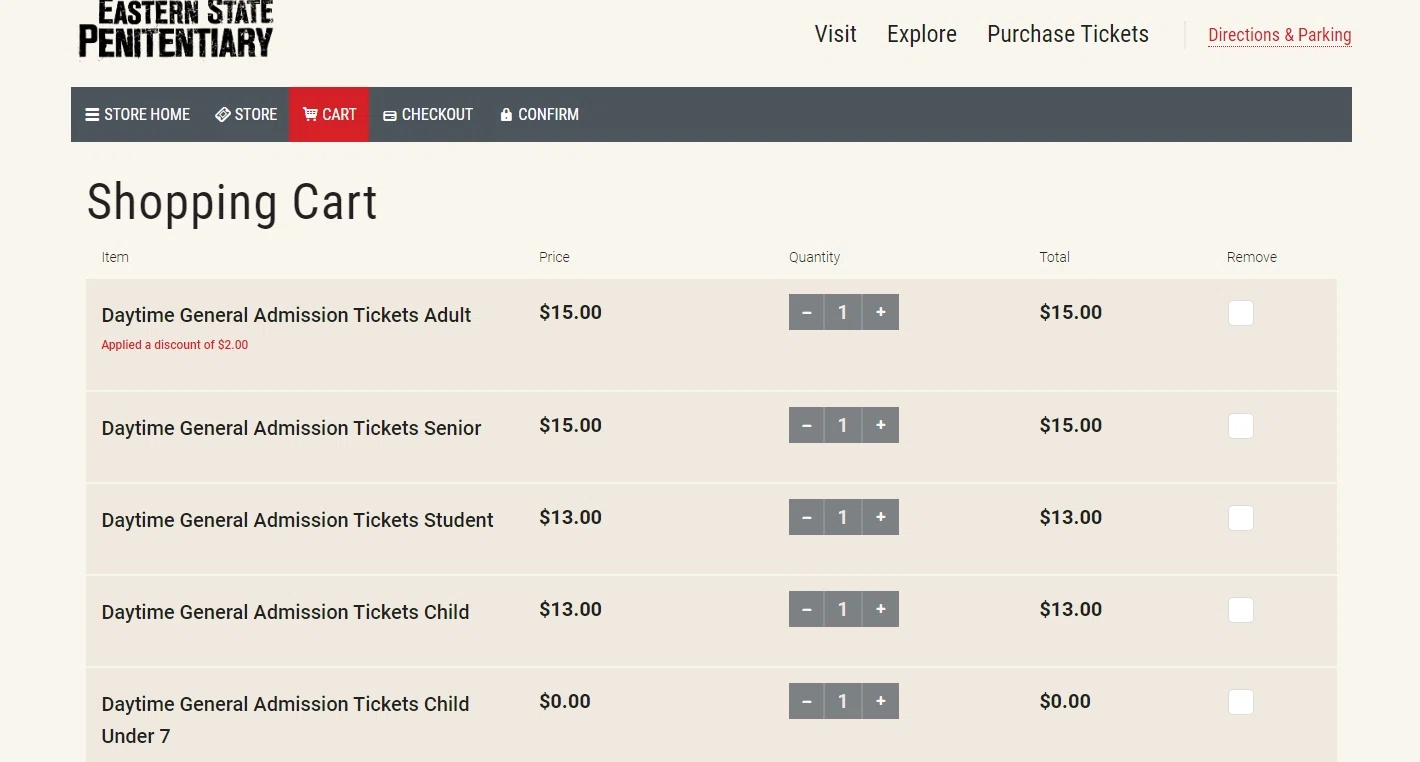The width and height of the screenshot is (1420, 762).
Task: Open the Store tab
Action: coord(246,114)
